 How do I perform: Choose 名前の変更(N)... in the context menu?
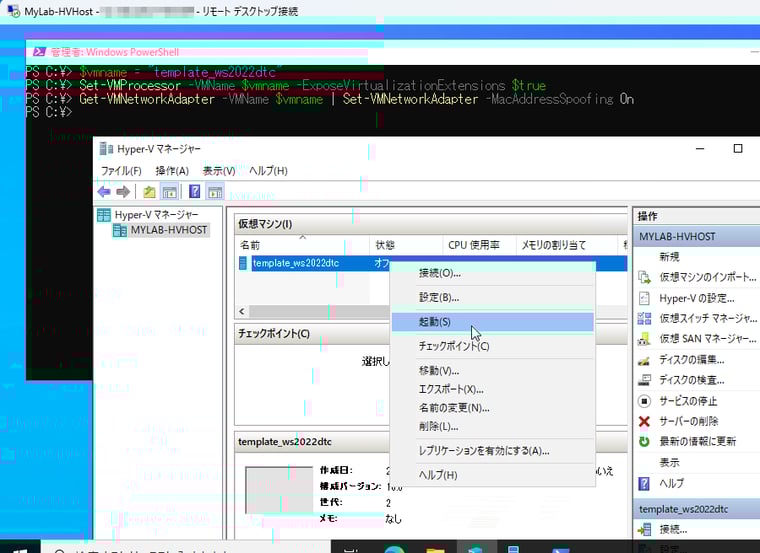[x=492, y=408]
